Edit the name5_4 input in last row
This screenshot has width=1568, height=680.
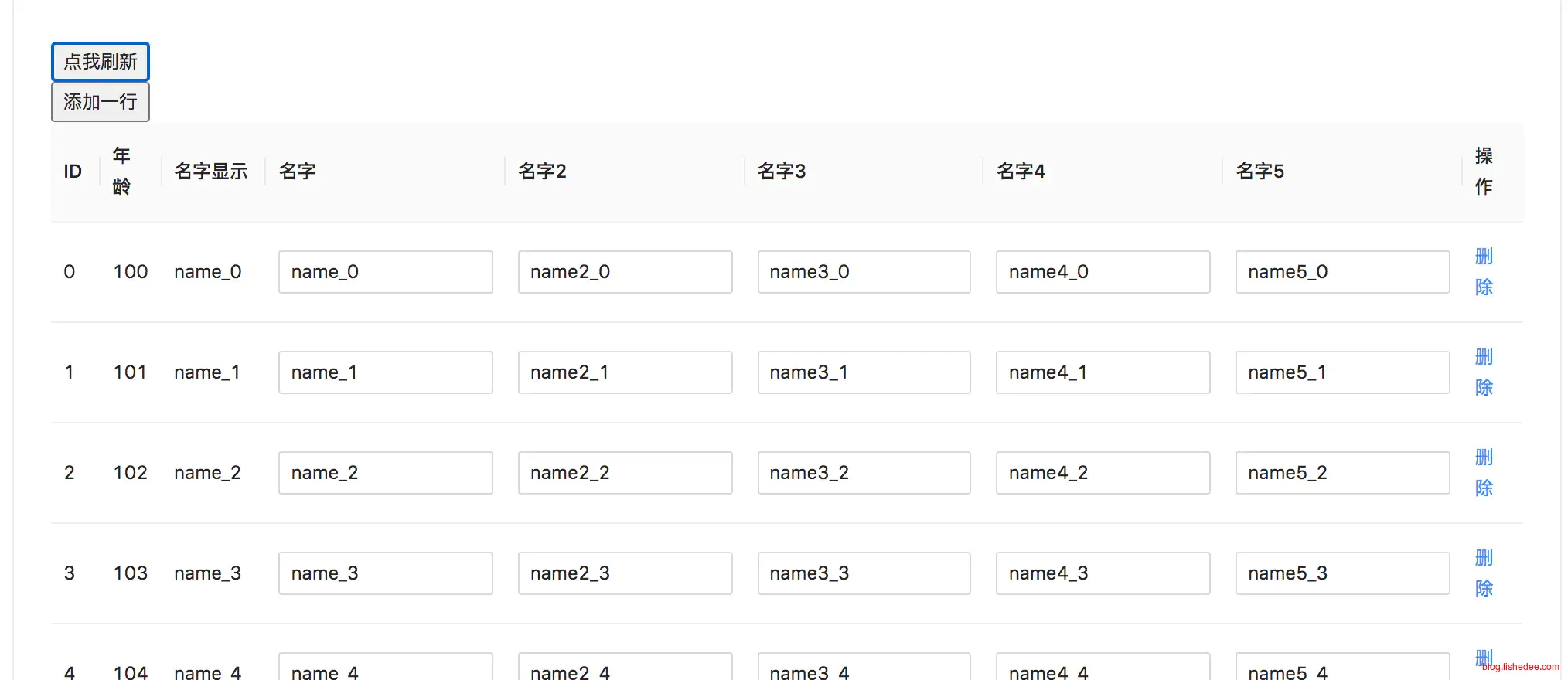1342,668
